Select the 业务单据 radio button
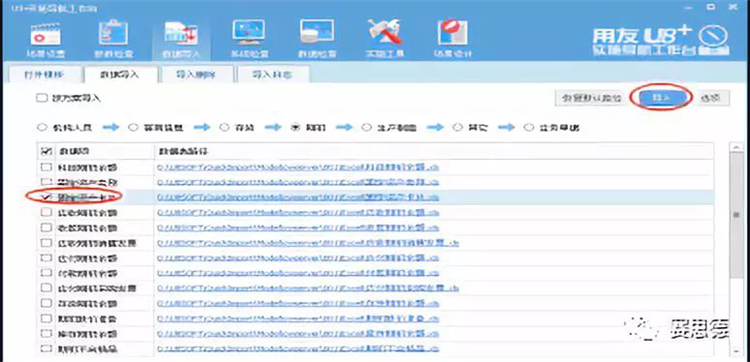Viewport: 750px width, 362px height. click(x=529, y=128)
